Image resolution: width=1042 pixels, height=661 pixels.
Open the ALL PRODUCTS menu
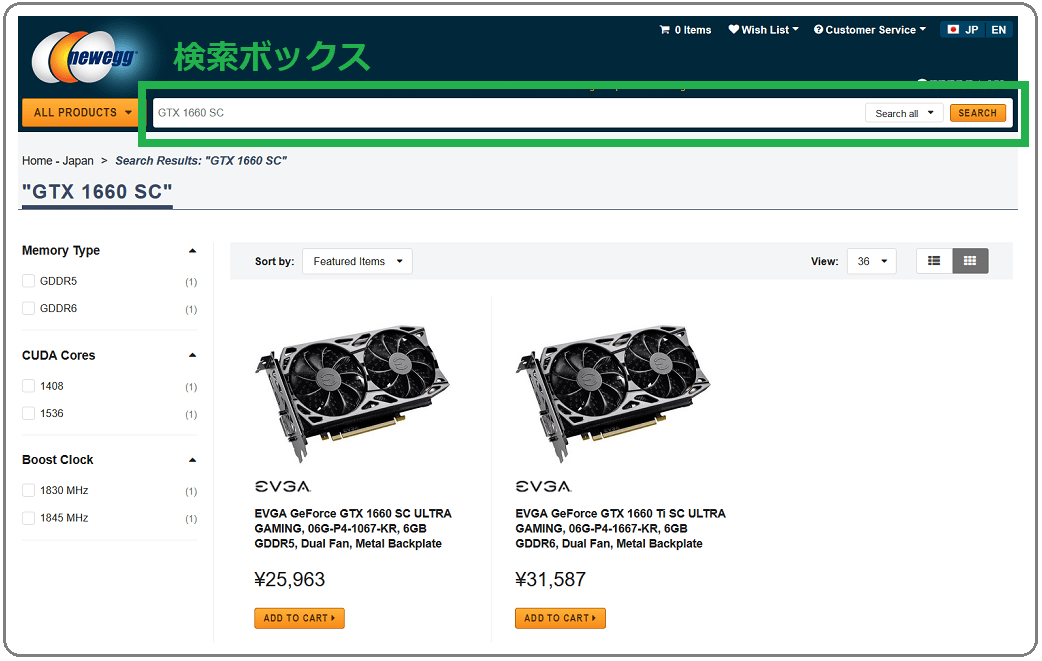(x=82, y=112)
